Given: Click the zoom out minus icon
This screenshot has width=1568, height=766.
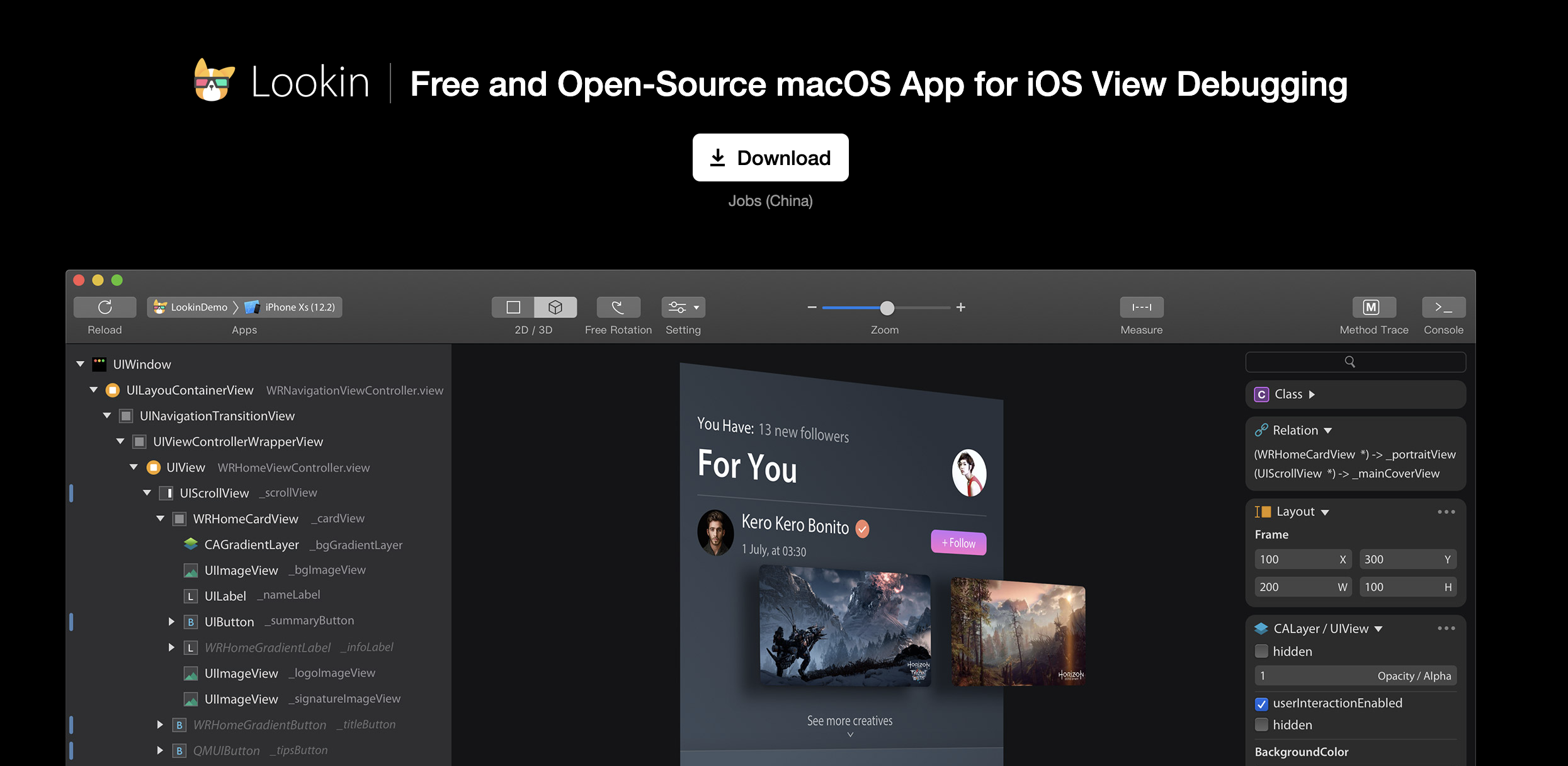Looking at the screenshot, I should tap(812, 307).
